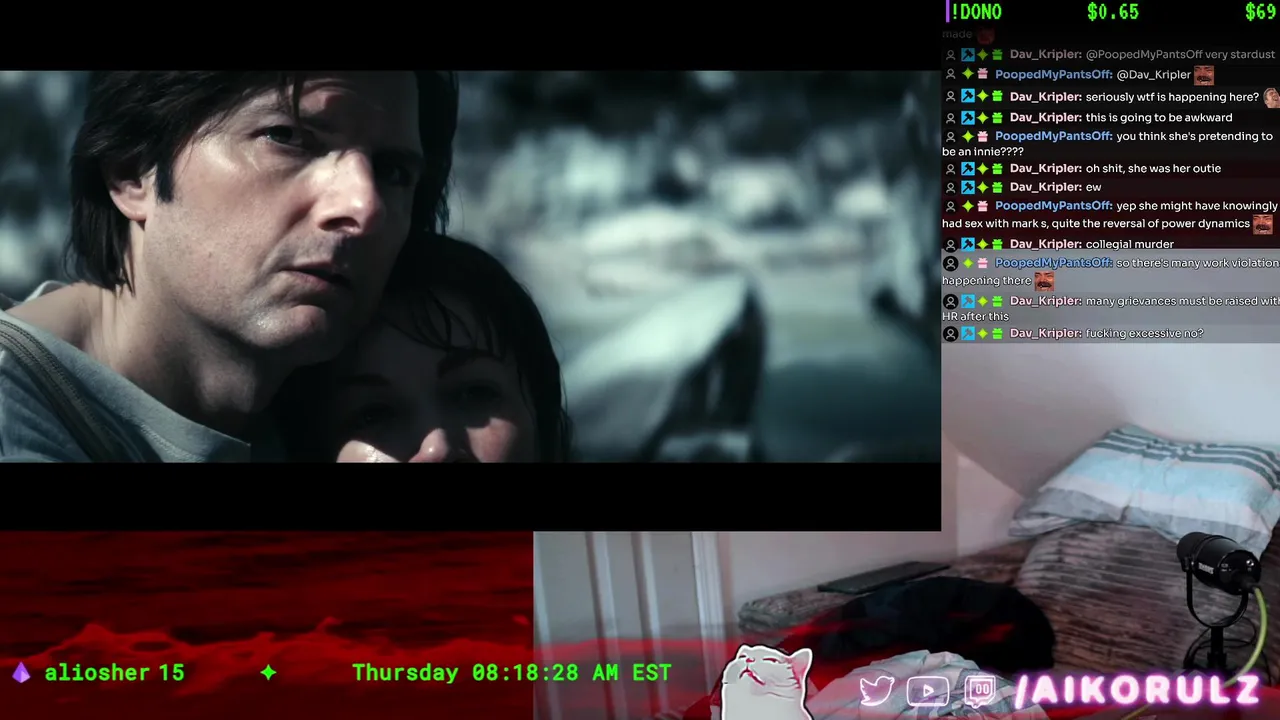Click the '@PoopedMyPantsOff' mention text
The width and height of the screenshot is (1280, 720).
[1144, 55]
